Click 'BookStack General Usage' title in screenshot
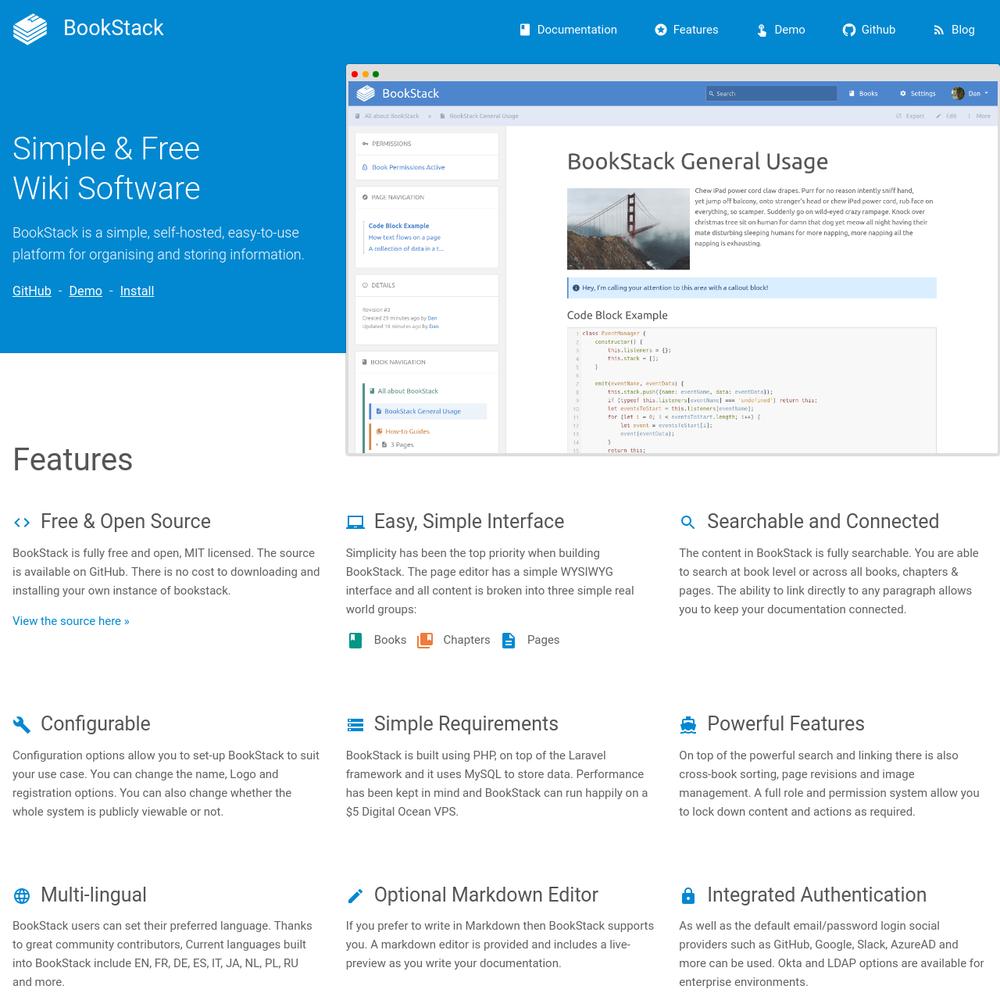Viewport: 1000px width, 1000px height. point(697,161)
